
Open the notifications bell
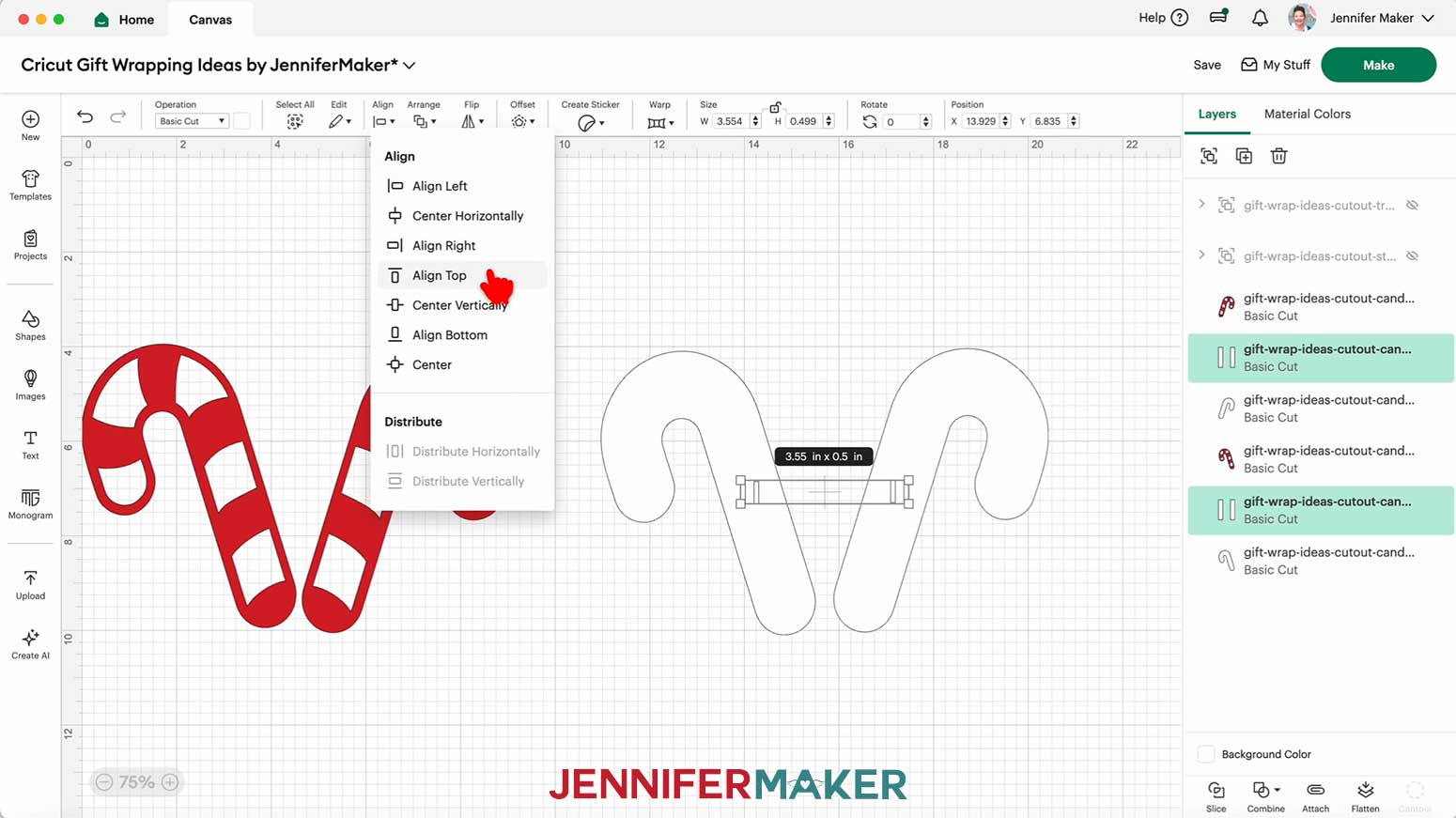pos(1260,18)
